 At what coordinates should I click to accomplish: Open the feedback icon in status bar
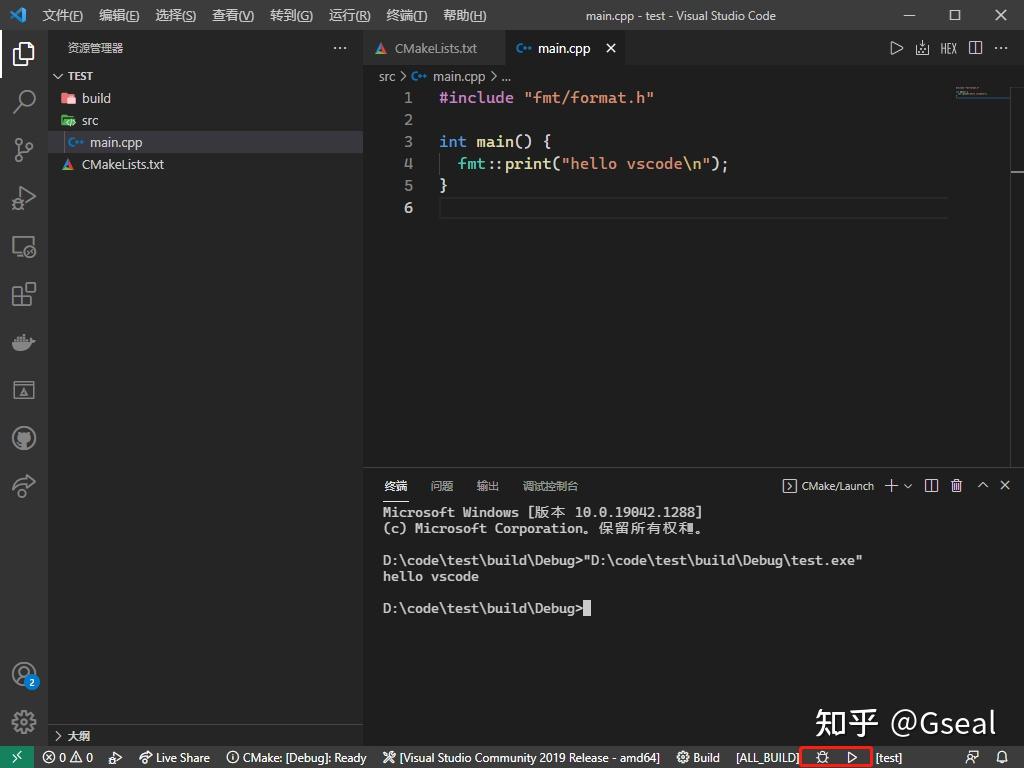(972, 757)
